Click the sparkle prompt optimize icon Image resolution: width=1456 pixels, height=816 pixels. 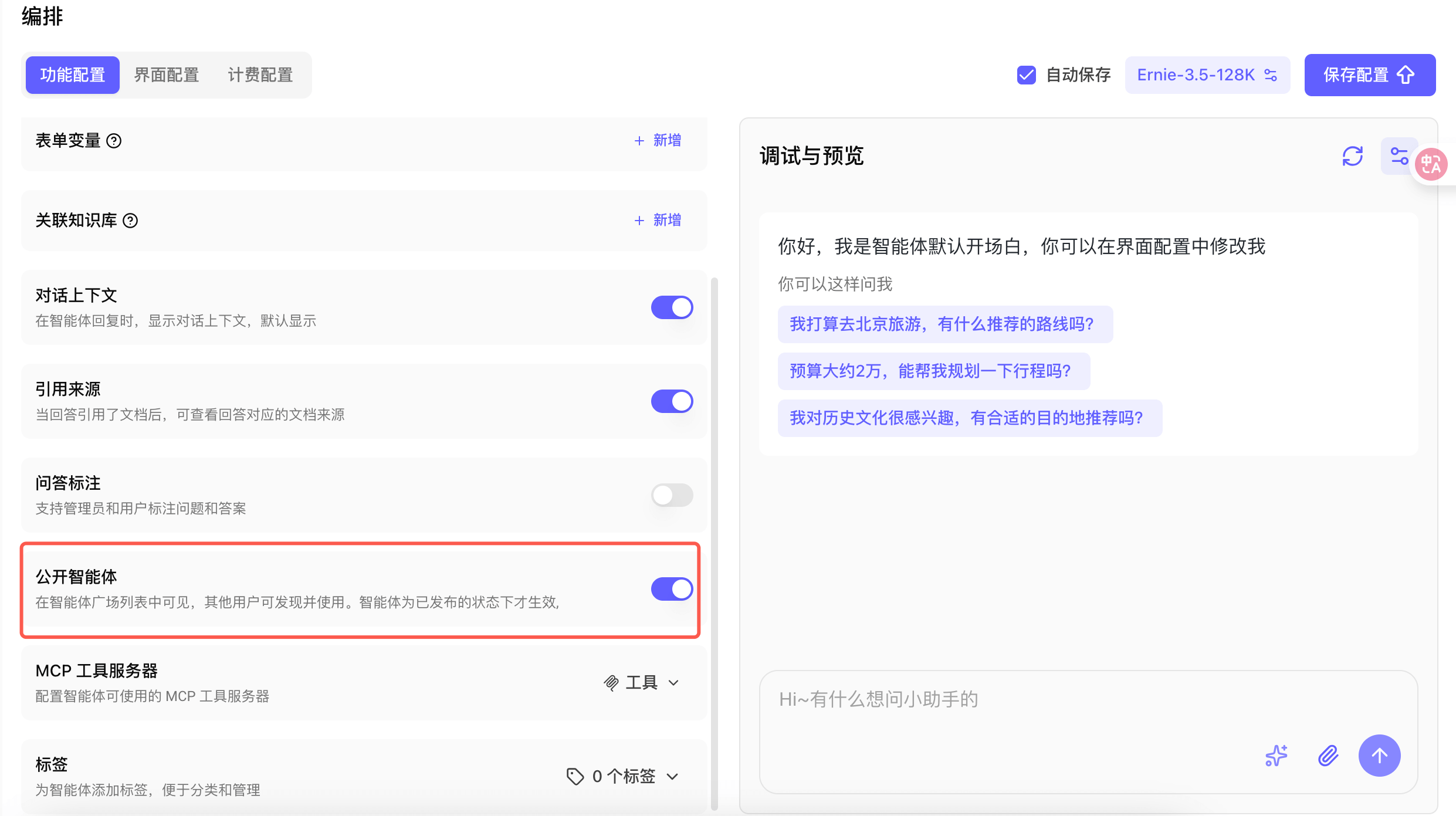click(x=1276, y=756)
